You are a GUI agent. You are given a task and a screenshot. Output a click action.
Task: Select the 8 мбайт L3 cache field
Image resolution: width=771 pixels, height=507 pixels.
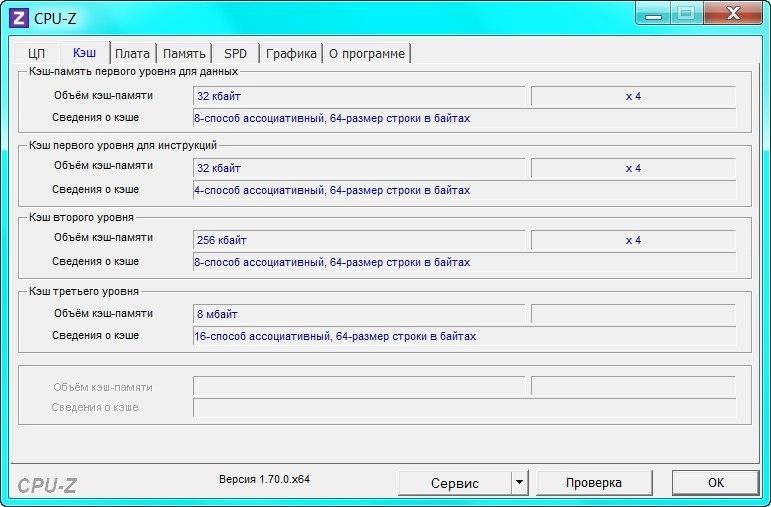tap(359, 314)
